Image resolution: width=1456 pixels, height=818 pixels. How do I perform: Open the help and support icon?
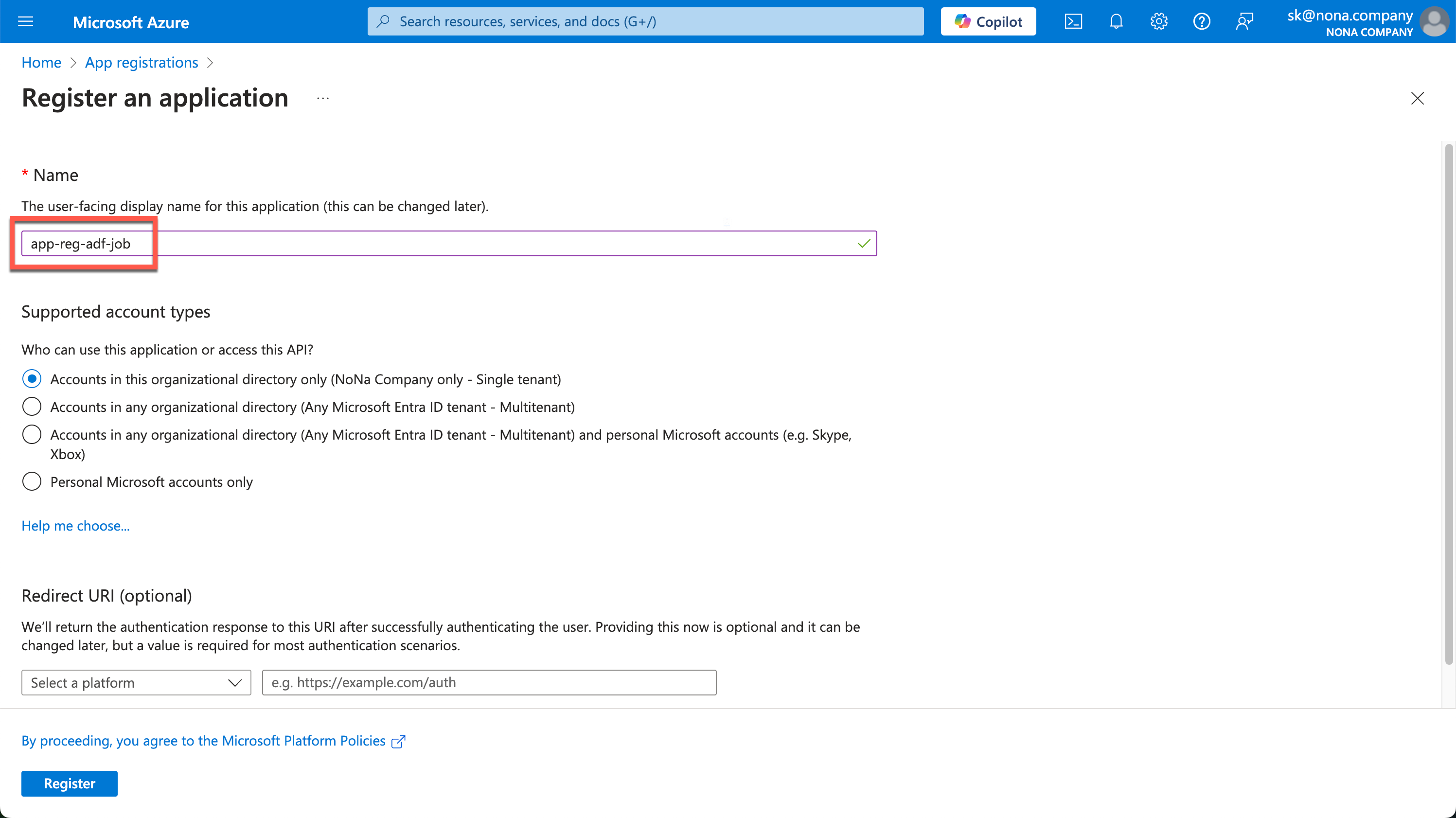click(1201, 21)
